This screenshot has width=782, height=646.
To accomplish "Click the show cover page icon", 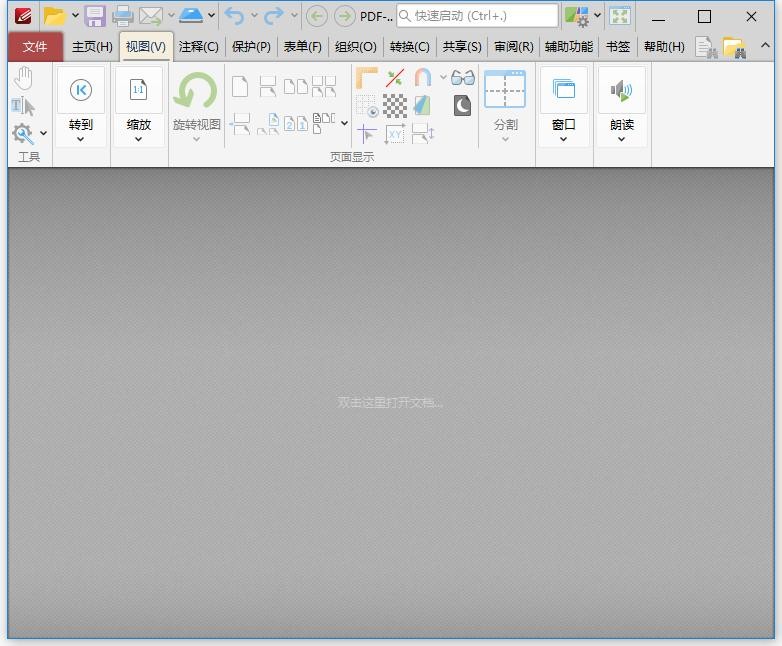I will (268, 124).
